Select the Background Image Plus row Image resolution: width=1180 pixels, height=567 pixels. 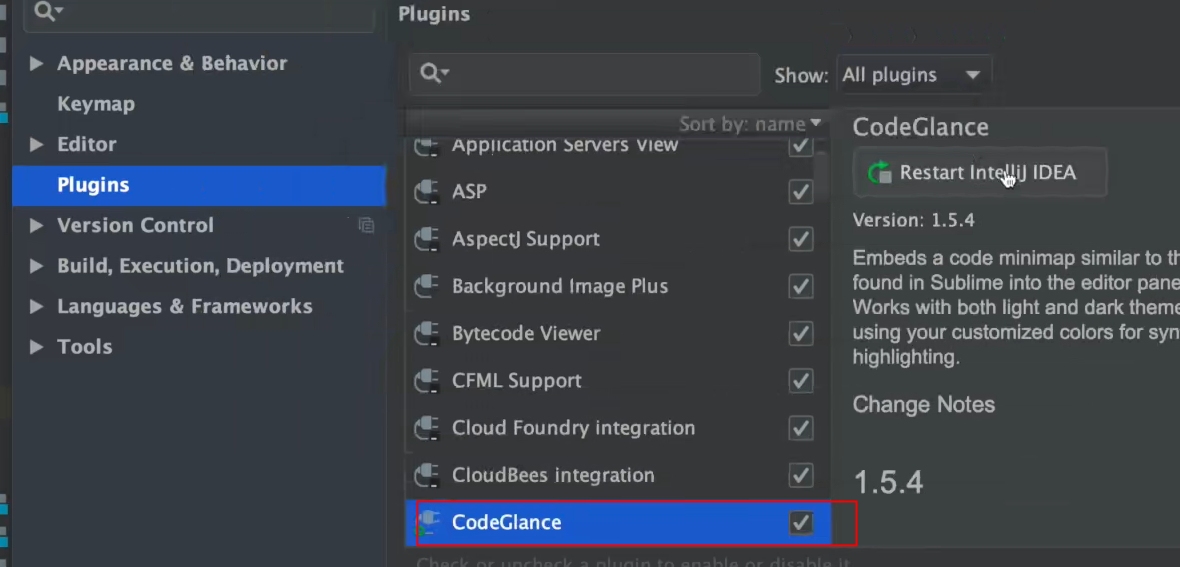point(617,286)
